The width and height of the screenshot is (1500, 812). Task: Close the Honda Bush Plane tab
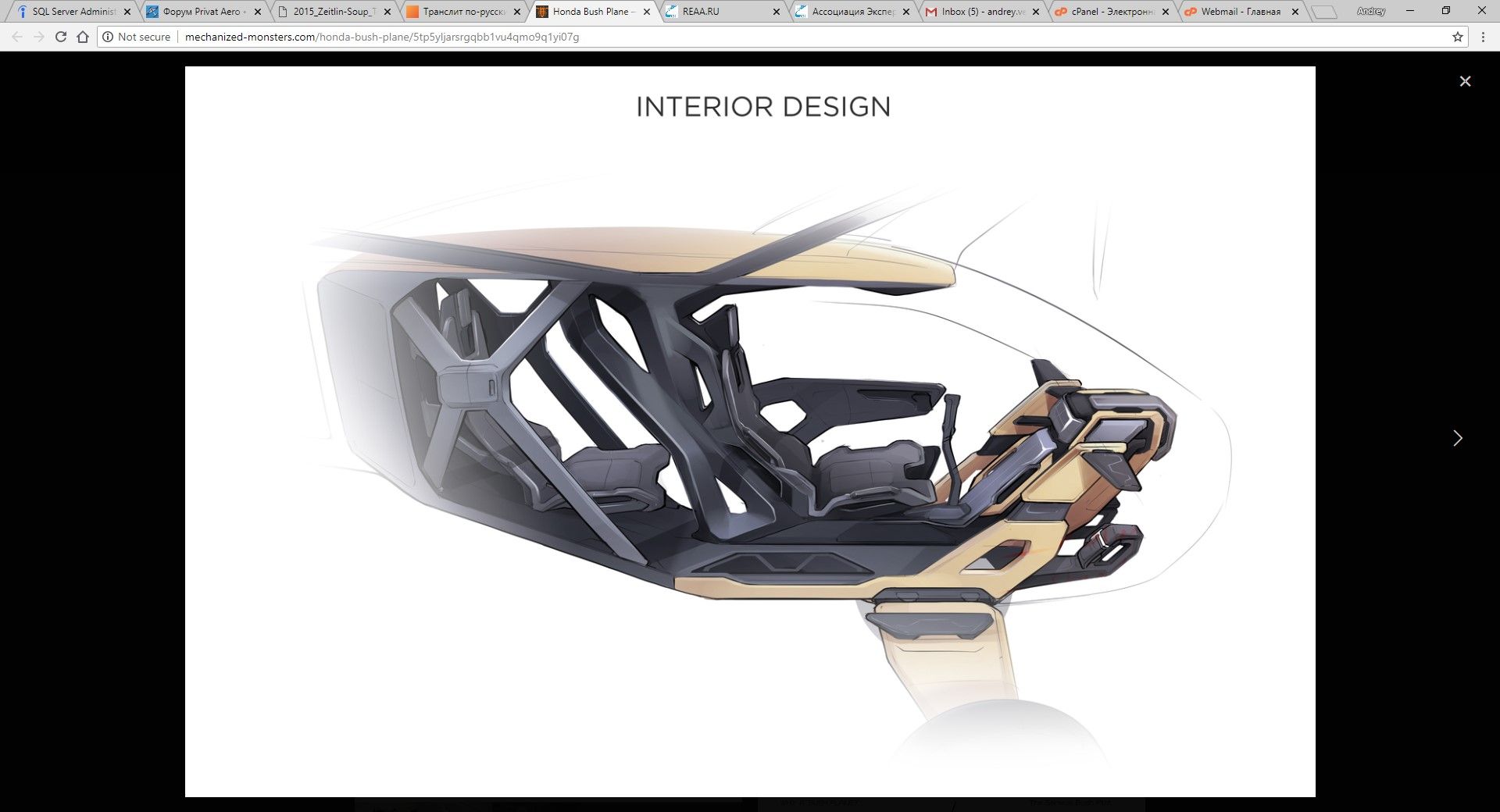(x=646, y=12)
